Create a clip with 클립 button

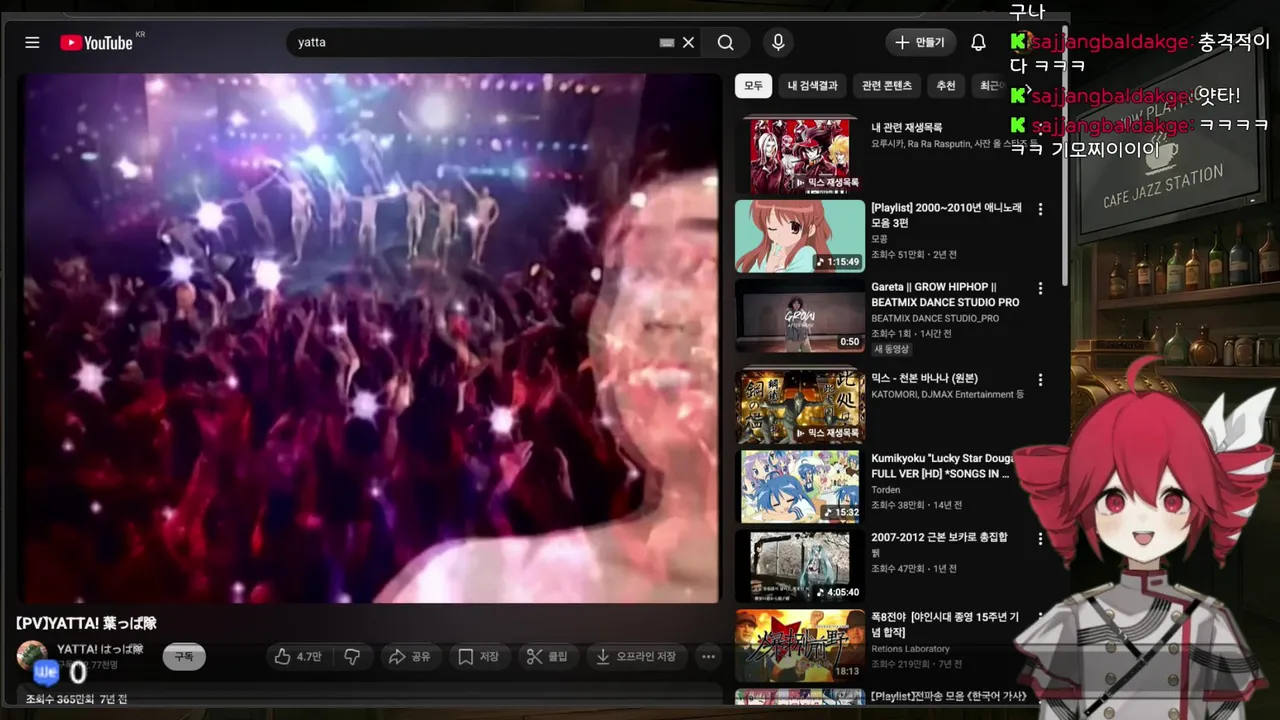(547, 657)
